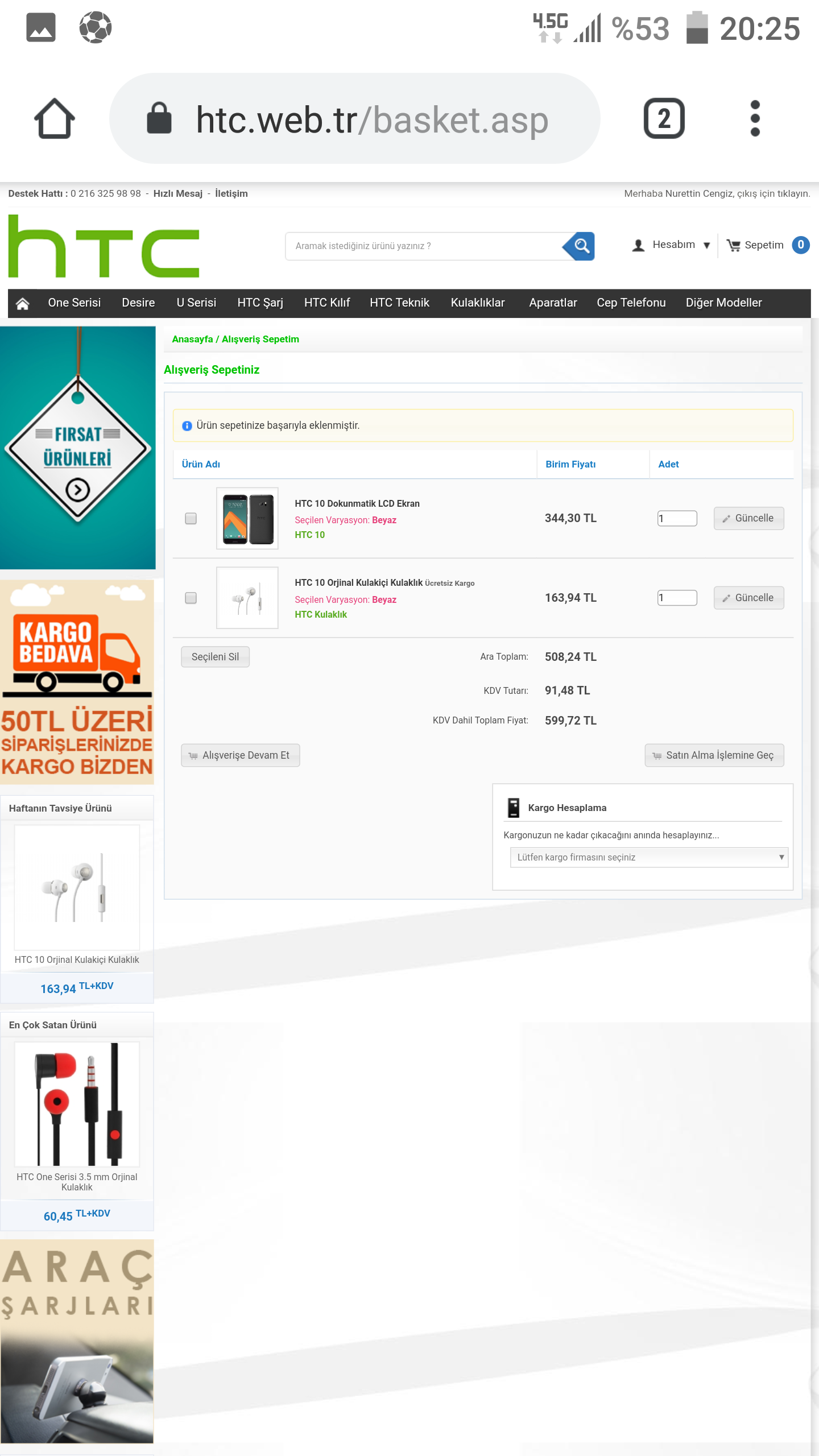Open the En Çok Satan red earphone image
This screenshot has height=1456, width=819.
click(x=77, y=1104)
